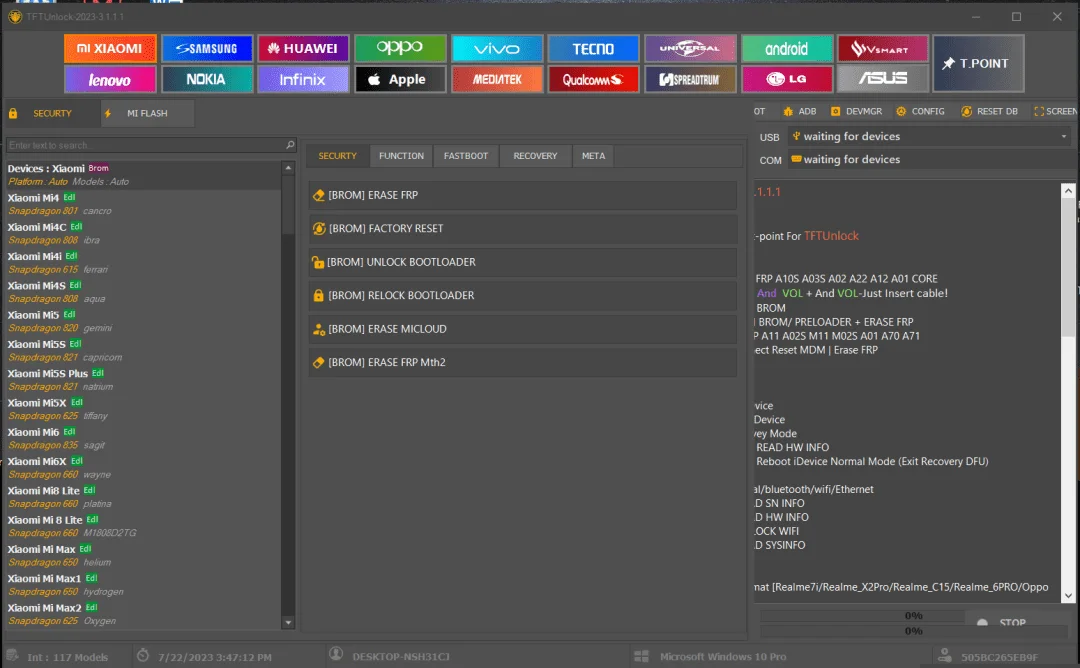The width and height of the screenshot is (1080, 668).
Task: Select the FASTBOOT tab
Action: pyautogui.click(x=466, y=156)
